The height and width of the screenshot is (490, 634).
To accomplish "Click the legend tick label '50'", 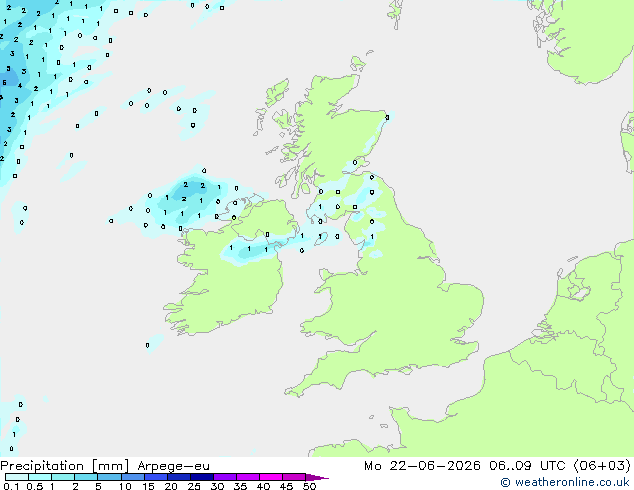I will tap(309, 486).
